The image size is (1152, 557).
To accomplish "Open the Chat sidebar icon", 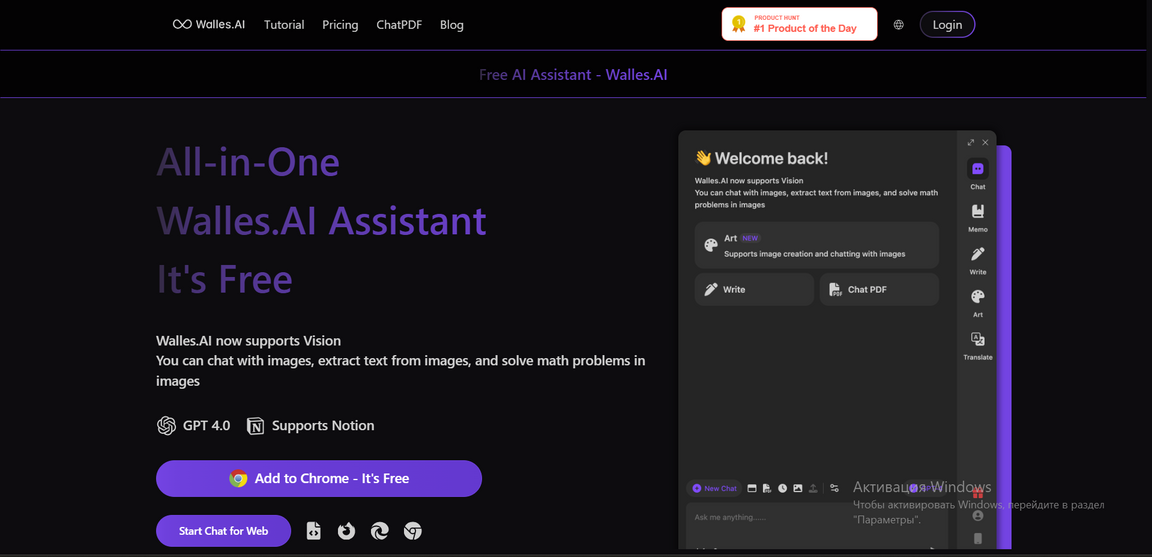I will [x=977, y=170].
